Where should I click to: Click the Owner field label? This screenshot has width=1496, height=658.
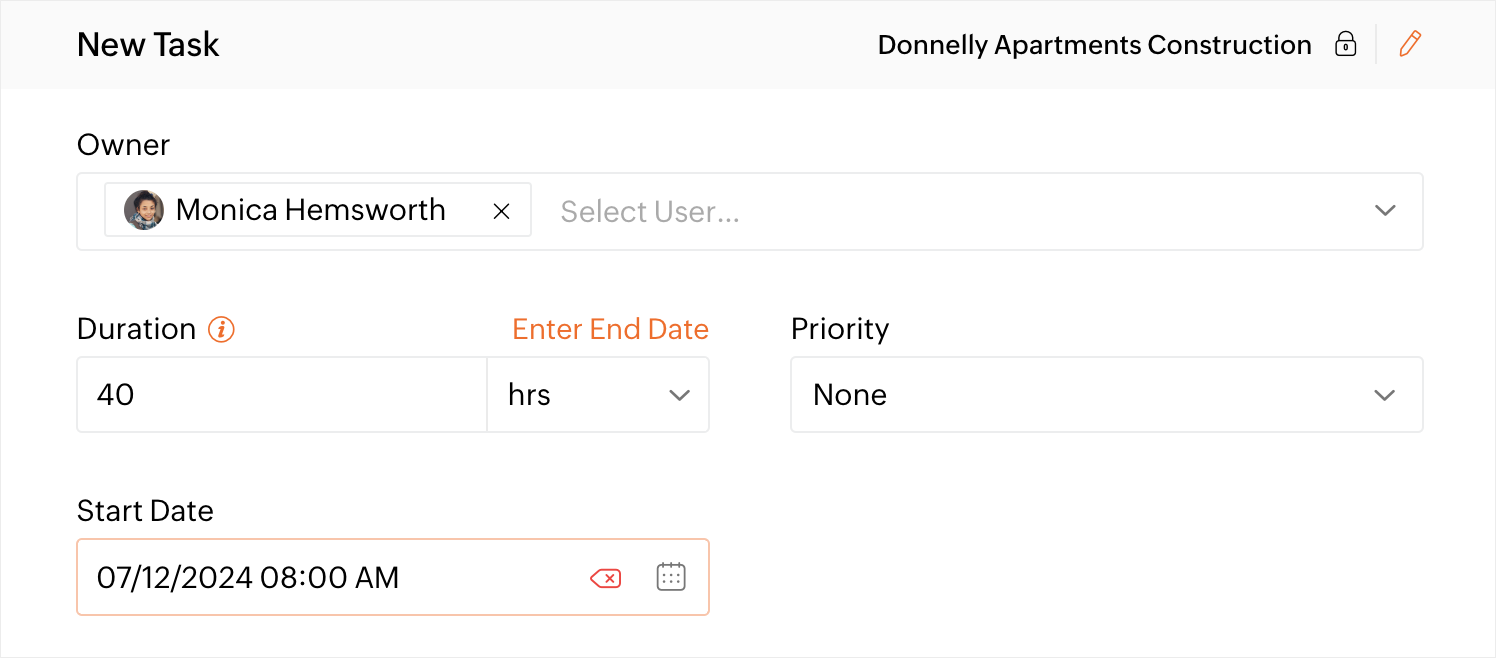pos(123,145)
